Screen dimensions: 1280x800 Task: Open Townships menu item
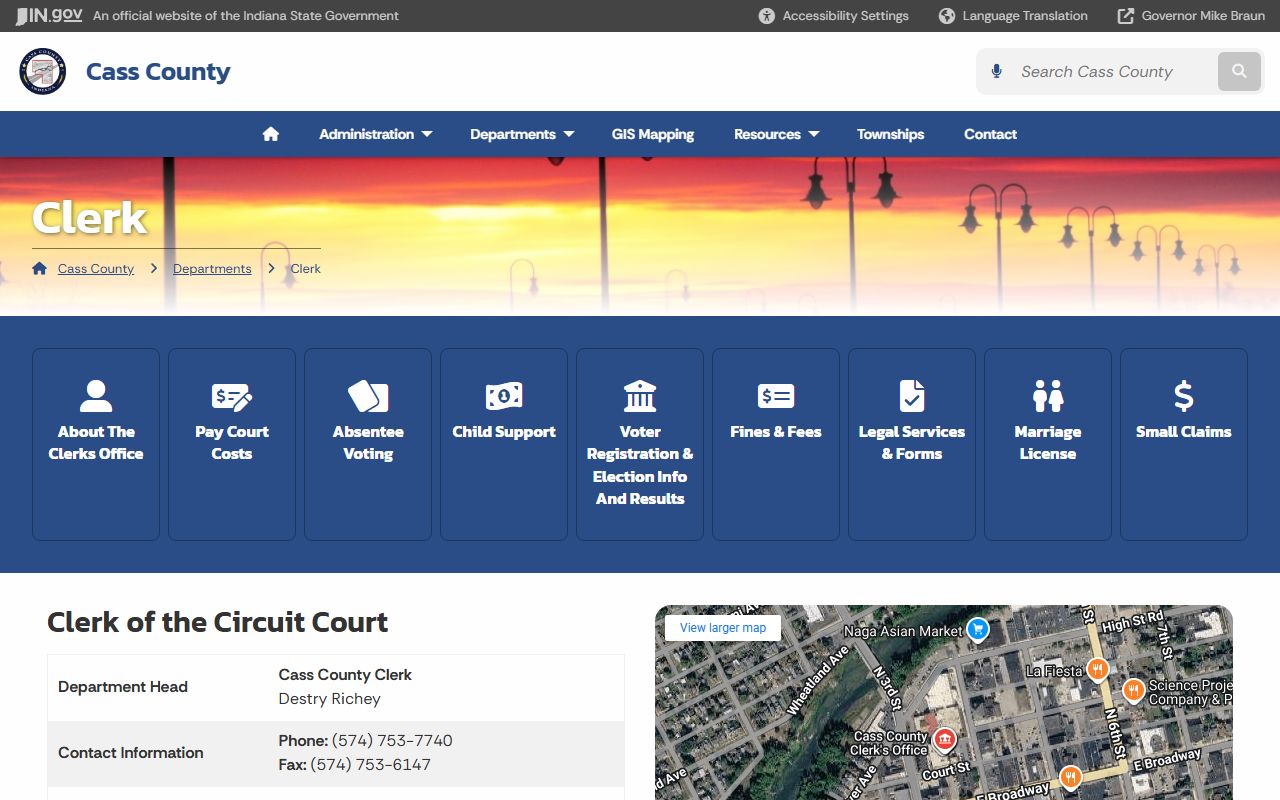(x=890, y=134)
